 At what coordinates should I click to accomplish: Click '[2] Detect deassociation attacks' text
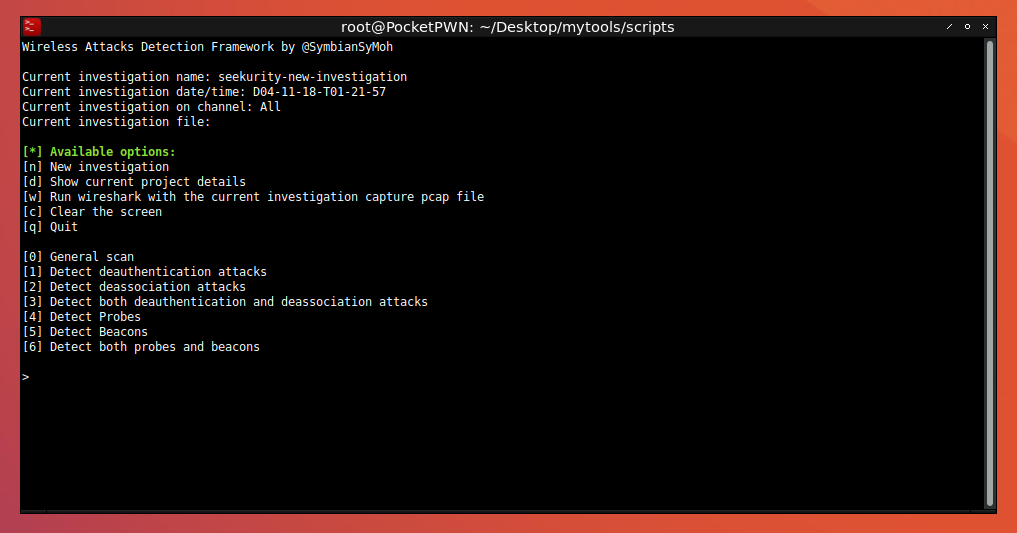click(134, 287)
